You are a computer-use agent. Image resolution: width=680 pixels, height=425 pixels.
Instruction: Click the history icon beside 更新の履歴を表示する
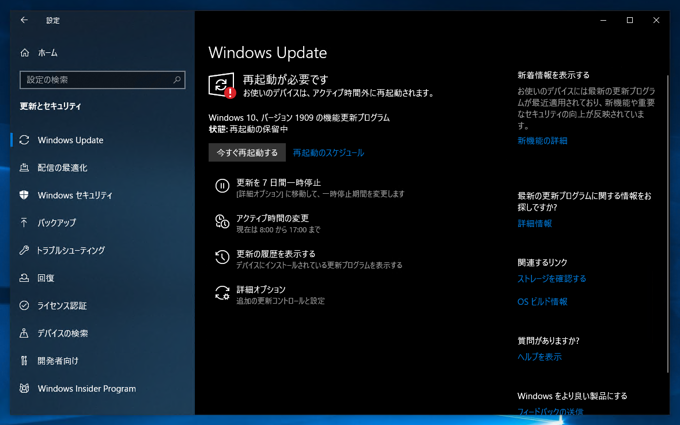point(222,257)
